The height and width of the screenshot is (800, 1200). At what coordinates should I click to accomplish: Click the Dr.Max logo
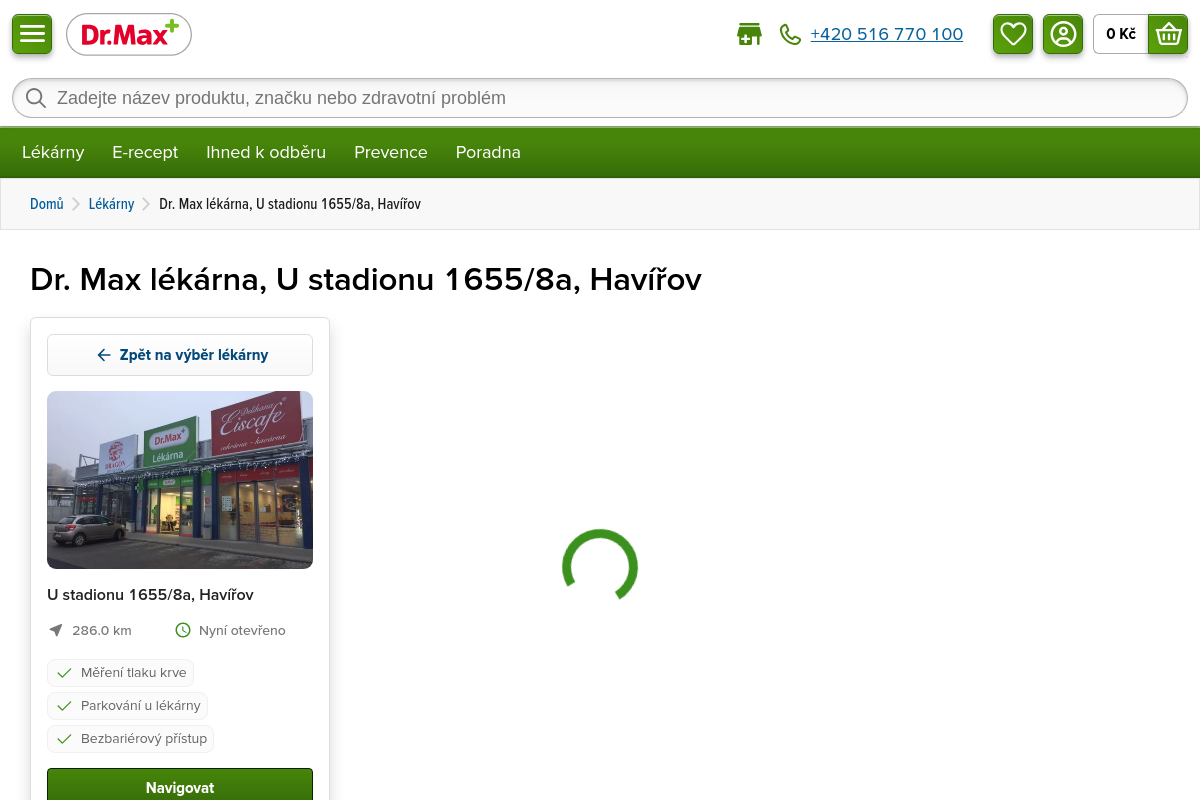pos(129,35)
